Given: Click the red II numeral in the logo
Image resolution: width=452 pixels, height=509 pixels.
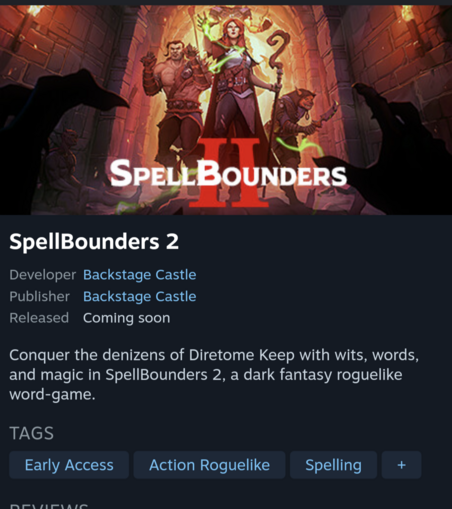Looking at the screenshot, I should [x=229, y=173].
